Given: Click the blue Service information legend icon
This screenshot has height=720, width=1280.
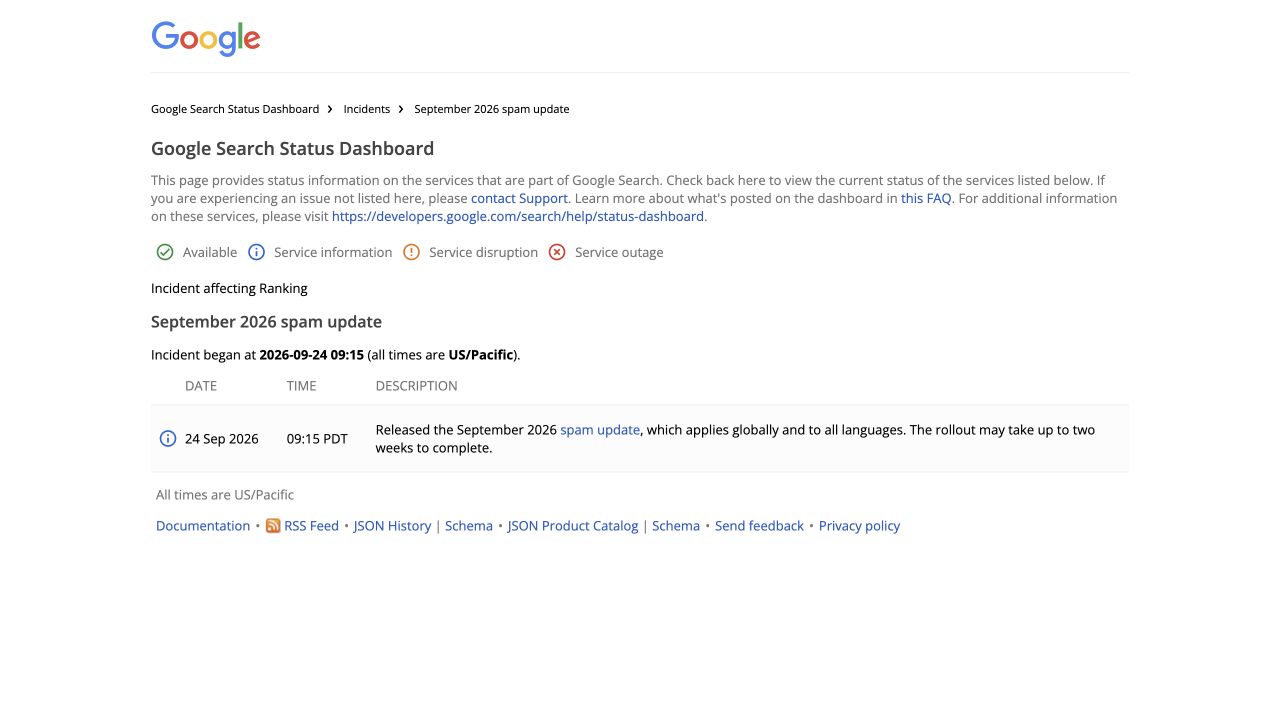Looking at the screenshot, I should [x=256, y=252].
